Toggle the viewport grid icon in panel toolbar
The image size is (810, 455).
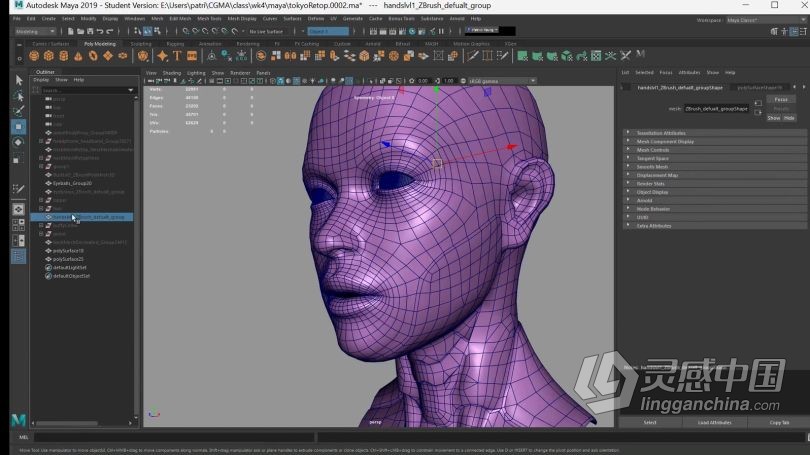click(x=211, y=81)
